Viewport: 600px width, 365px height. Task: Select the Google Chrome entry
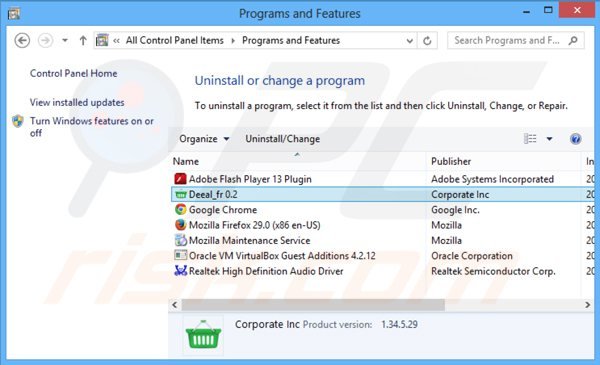pos(223,210)
